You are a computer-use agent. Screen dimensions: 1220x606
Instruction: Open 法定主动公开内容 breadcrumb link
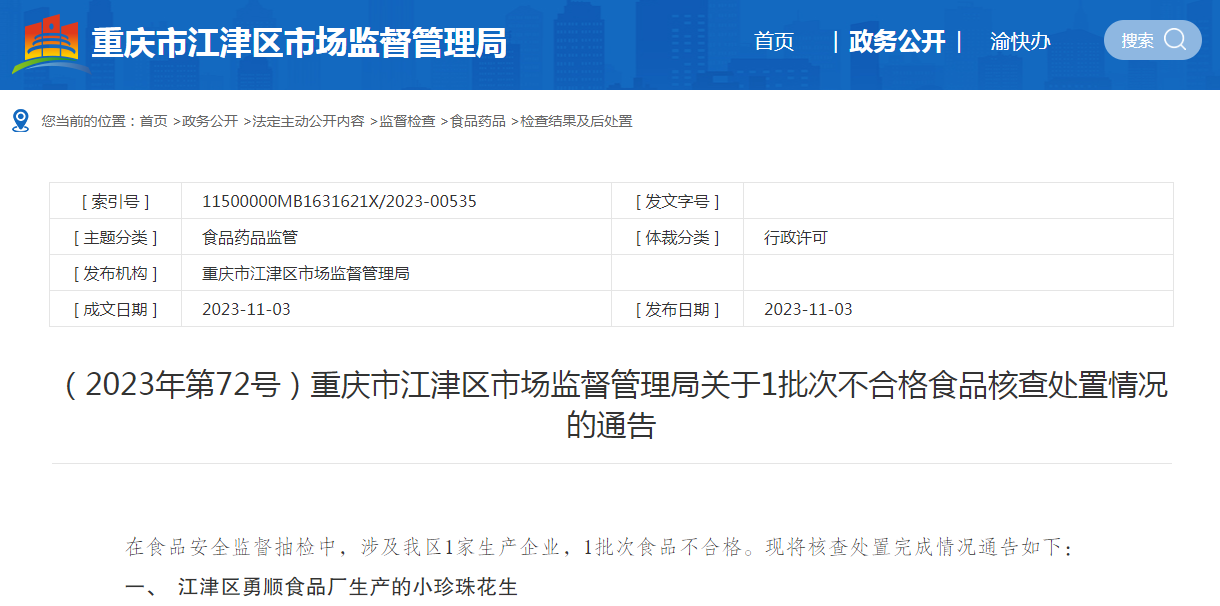click(308, 121)
